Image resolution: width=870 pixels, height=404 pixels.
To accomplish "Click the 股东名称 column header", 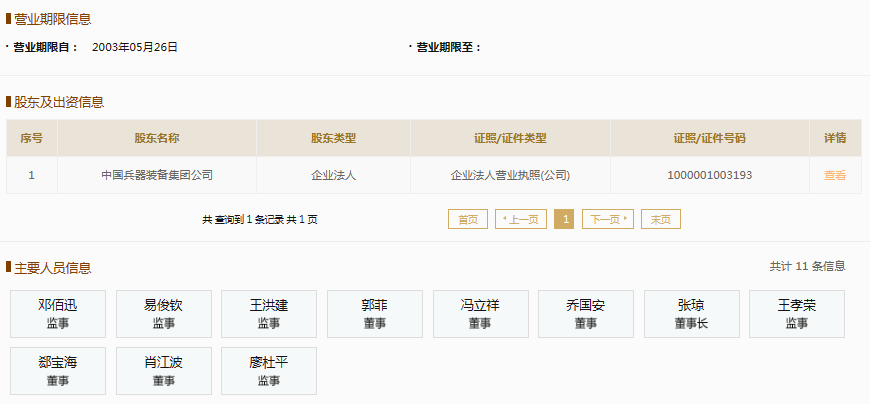I will tap(157, 138).
